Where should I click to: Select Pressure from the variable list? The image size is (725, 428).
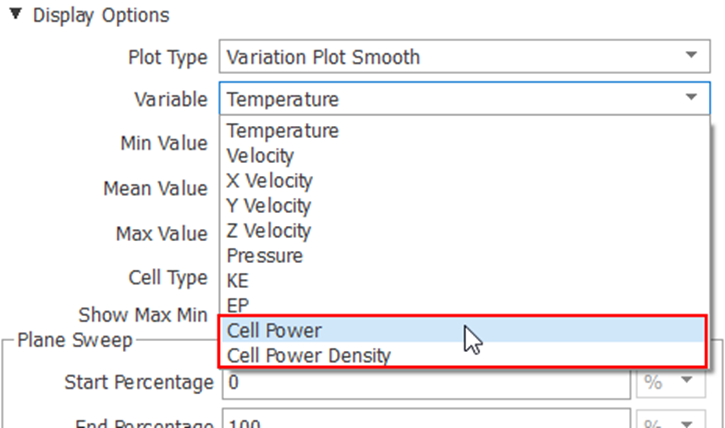(x=264, y=256)
